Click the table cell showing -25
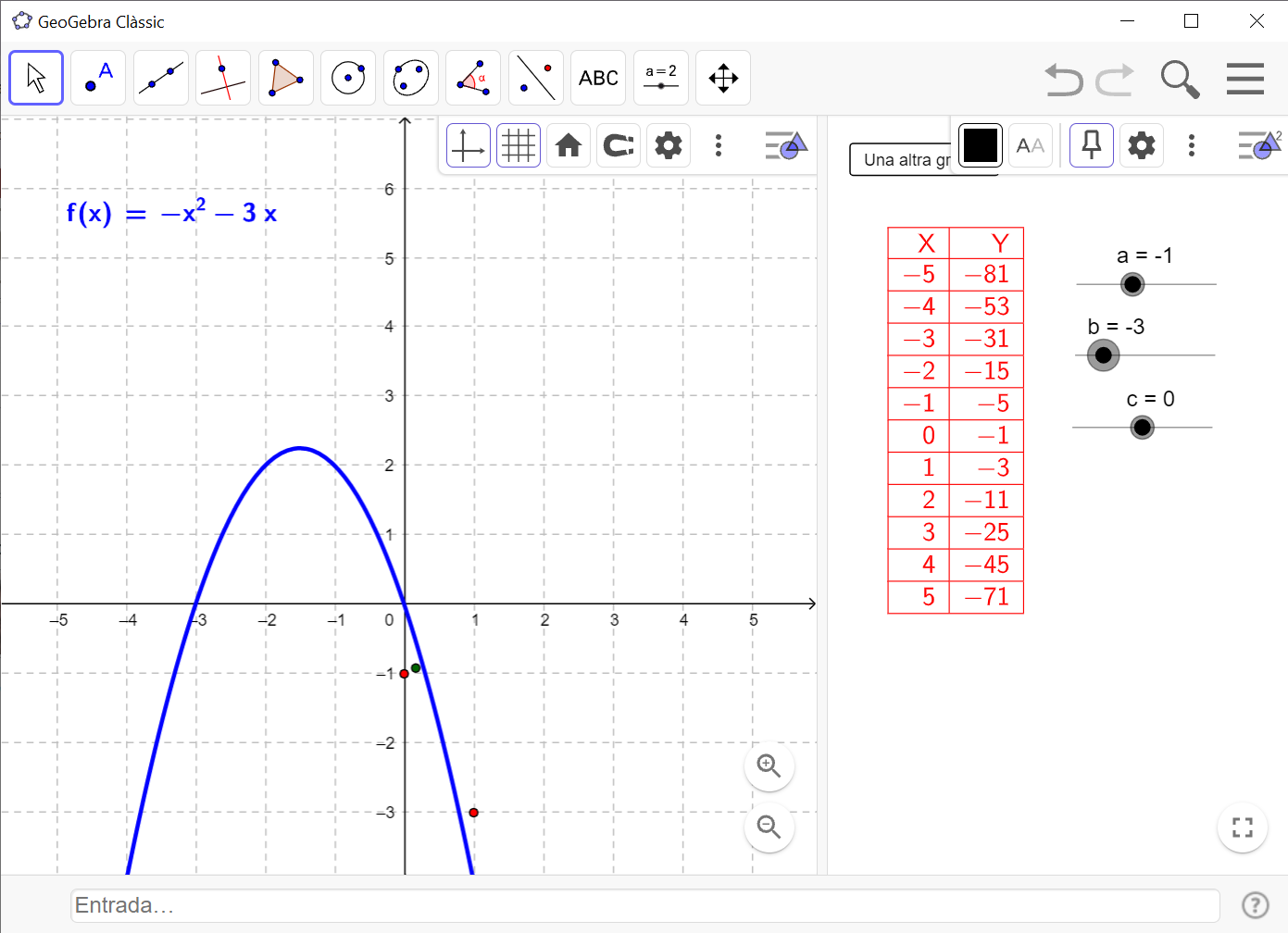The height and width of the screenshot is (933, 1288). [987, 532]
